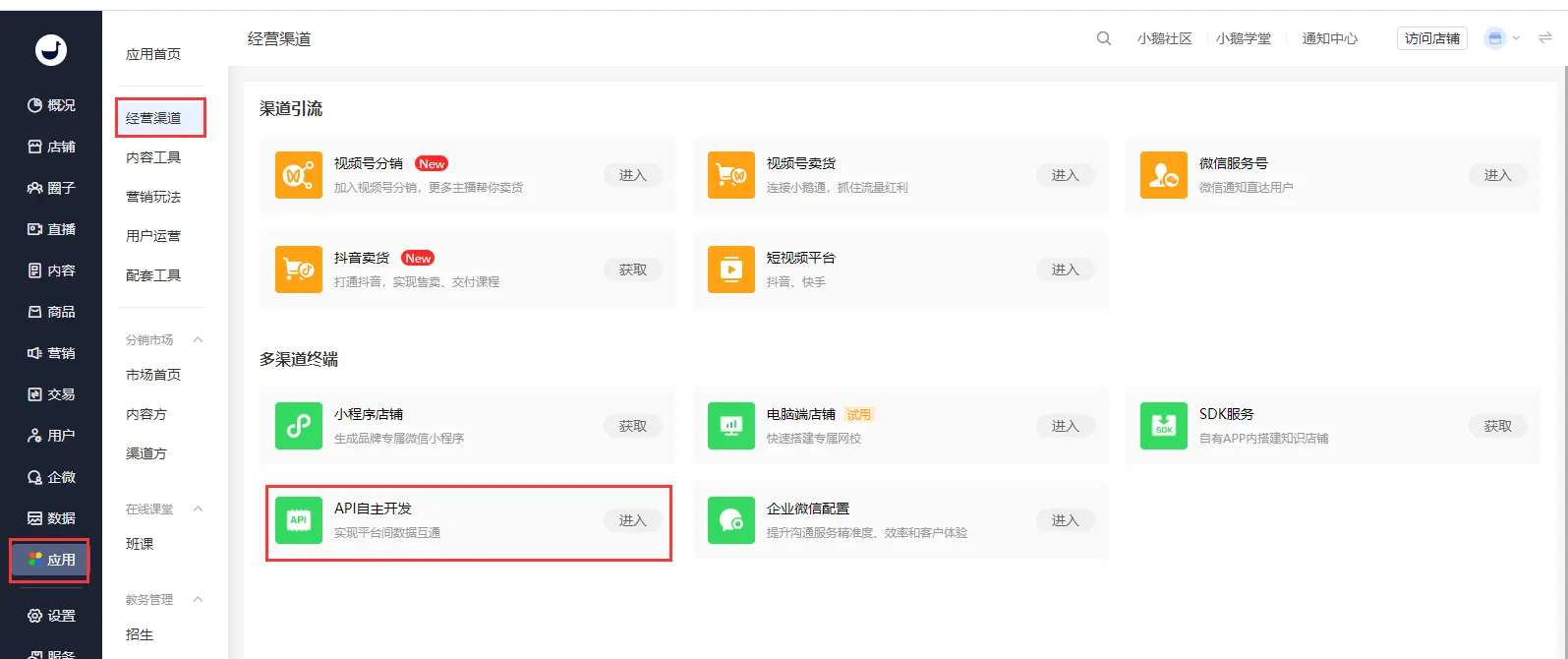Click 获取 button for 小程序店铺
Image resolution: width=1568 pixels, height=659 pixels.
pyautogui.click(x=633, y=426)
